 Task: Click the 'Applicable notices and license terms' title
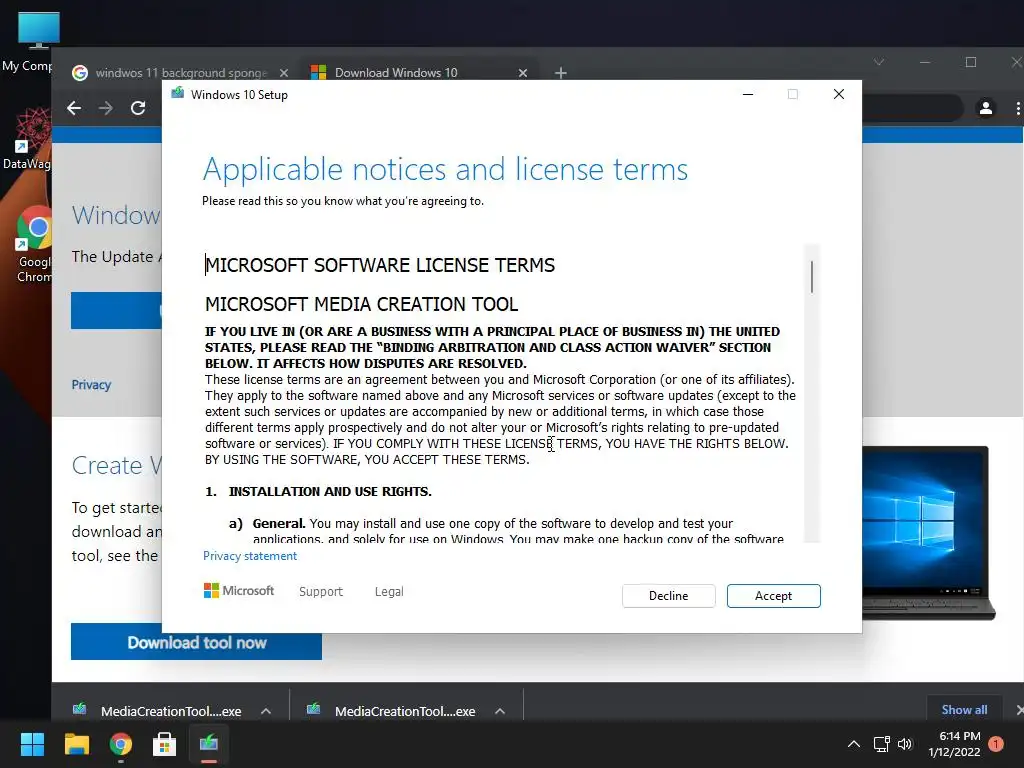445,169
